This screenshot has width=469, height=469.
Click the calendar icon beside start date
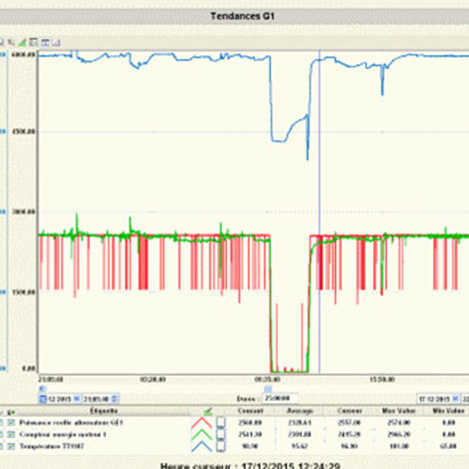tap(43, 399)
